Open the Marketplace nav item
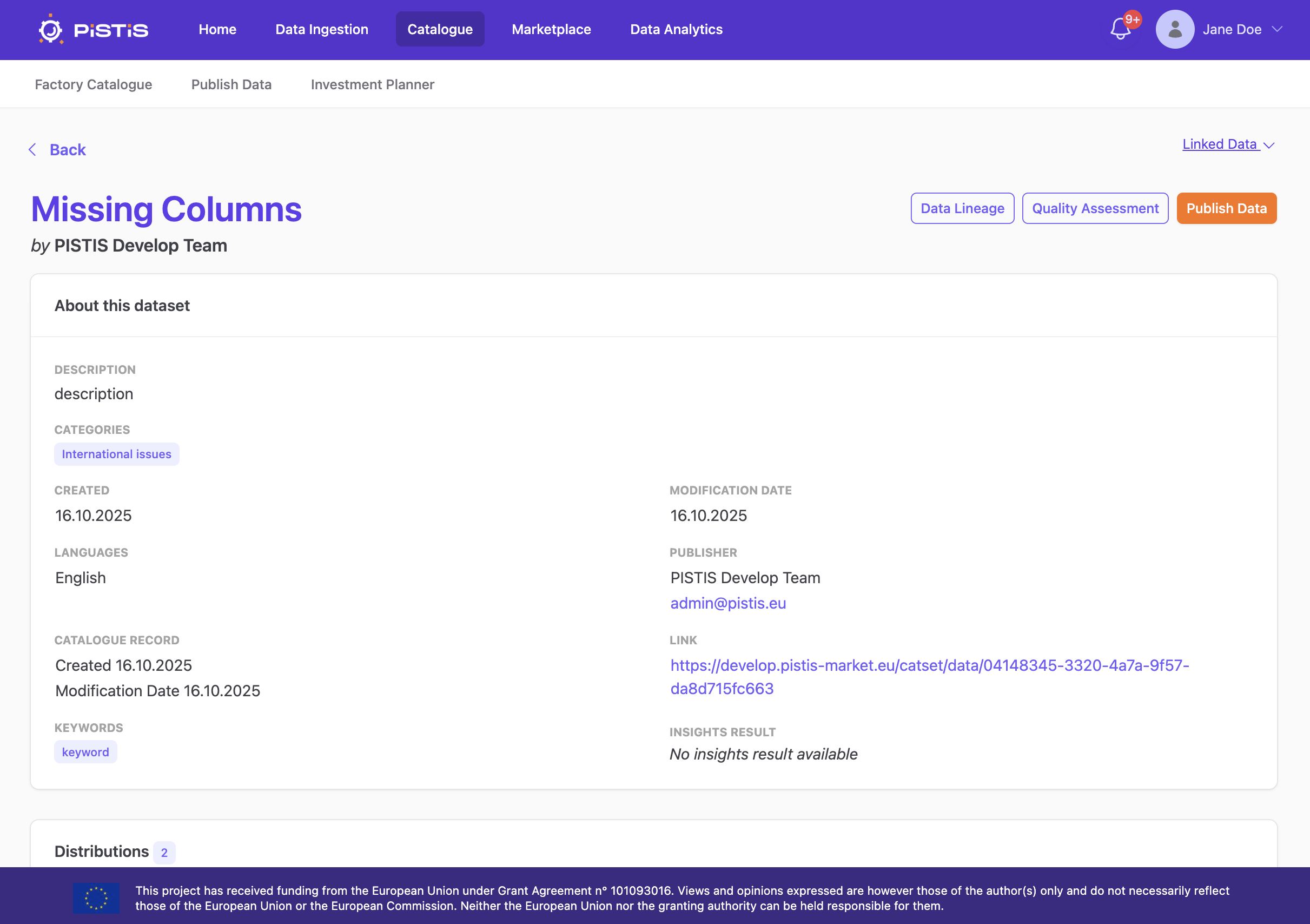Viewport: 1310px width, 924px height. 551,29
